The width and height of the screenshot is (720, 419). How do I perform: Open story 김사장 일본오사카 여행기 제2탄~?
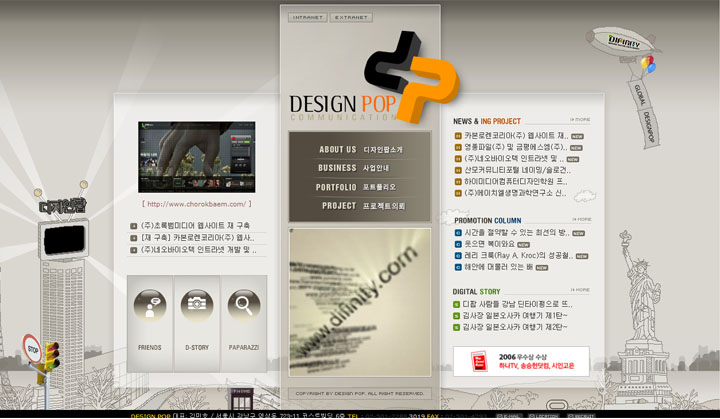click(515, 327)
